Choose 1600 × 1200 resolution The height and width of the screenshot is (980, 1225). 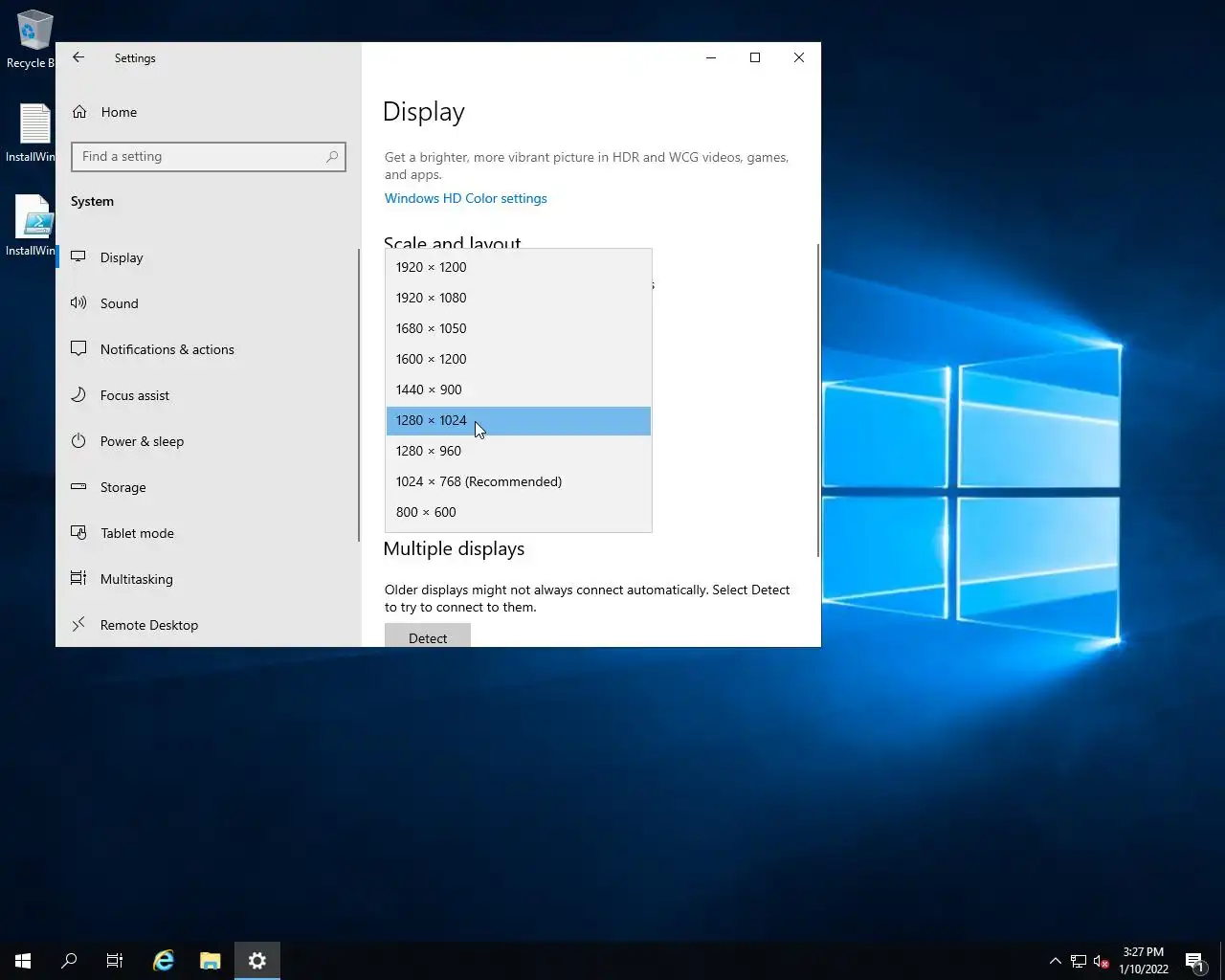(518, 359)
